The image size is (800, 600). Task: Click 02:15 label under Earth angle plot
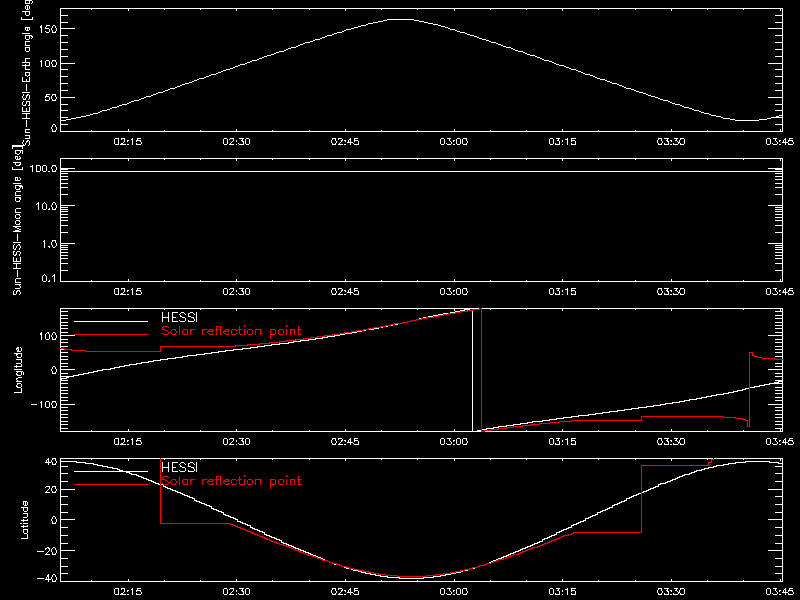click(128, 141)
